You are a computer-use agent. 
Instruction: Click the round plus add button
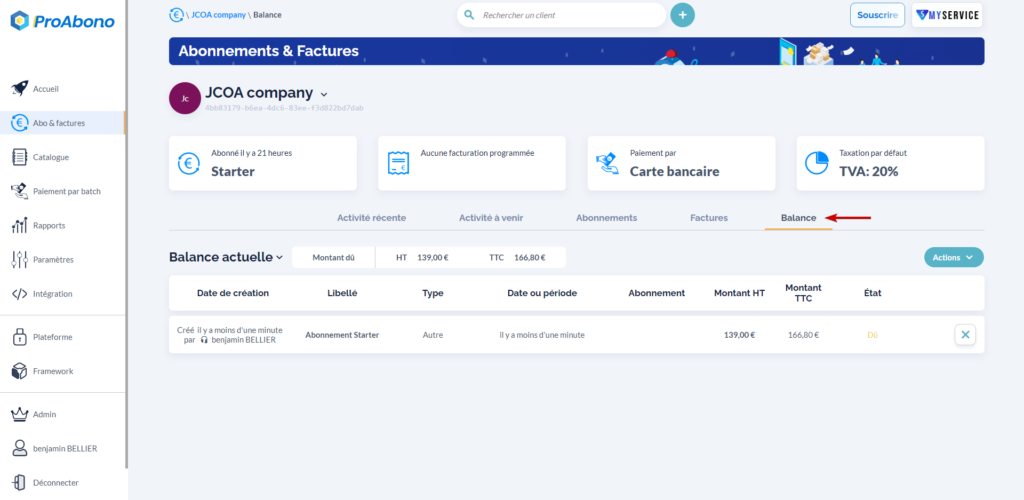682,14
